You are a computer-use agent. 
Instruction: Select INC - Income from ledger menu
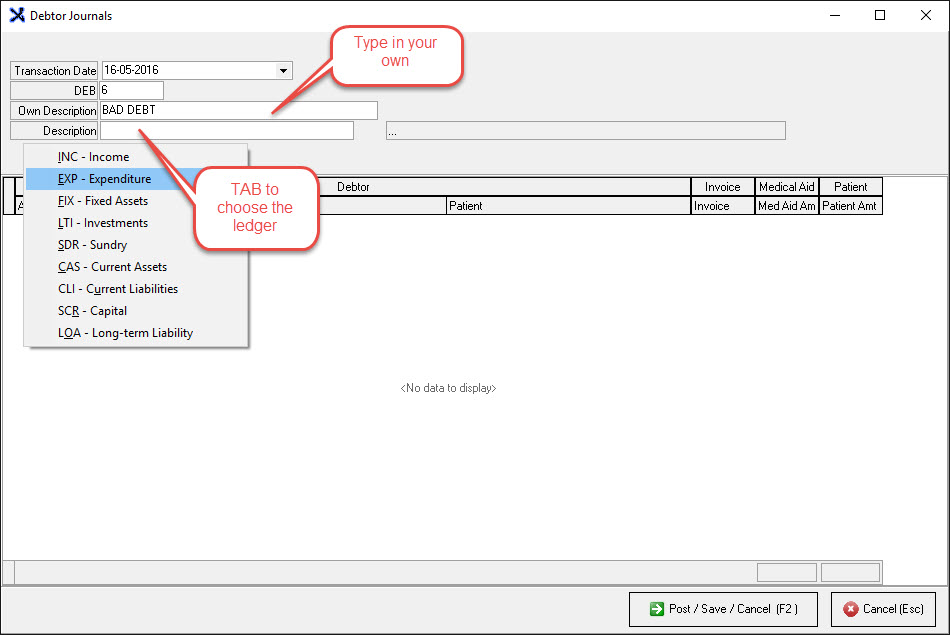point(93,157)
